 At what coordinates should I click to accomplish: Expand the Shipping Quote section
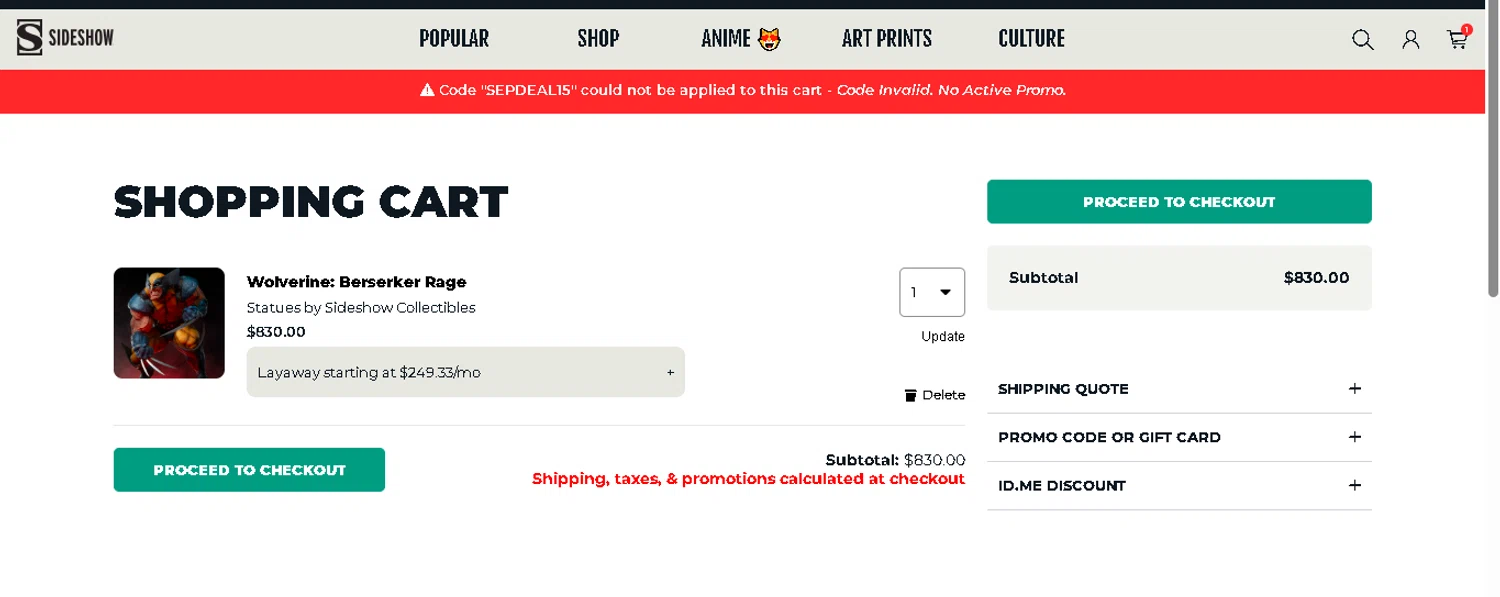coord(1354,389)
